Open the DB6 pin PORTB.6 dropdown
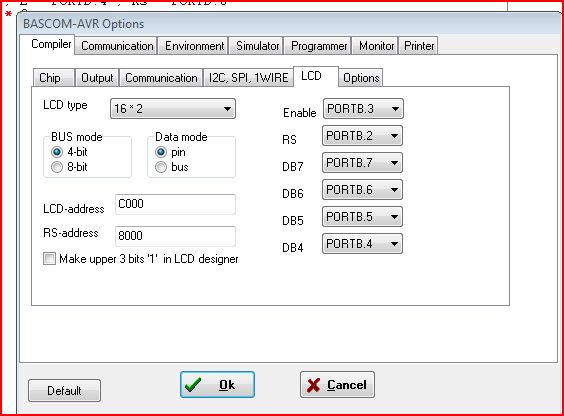Screen dimensions: 564x416 click(363, 189)
